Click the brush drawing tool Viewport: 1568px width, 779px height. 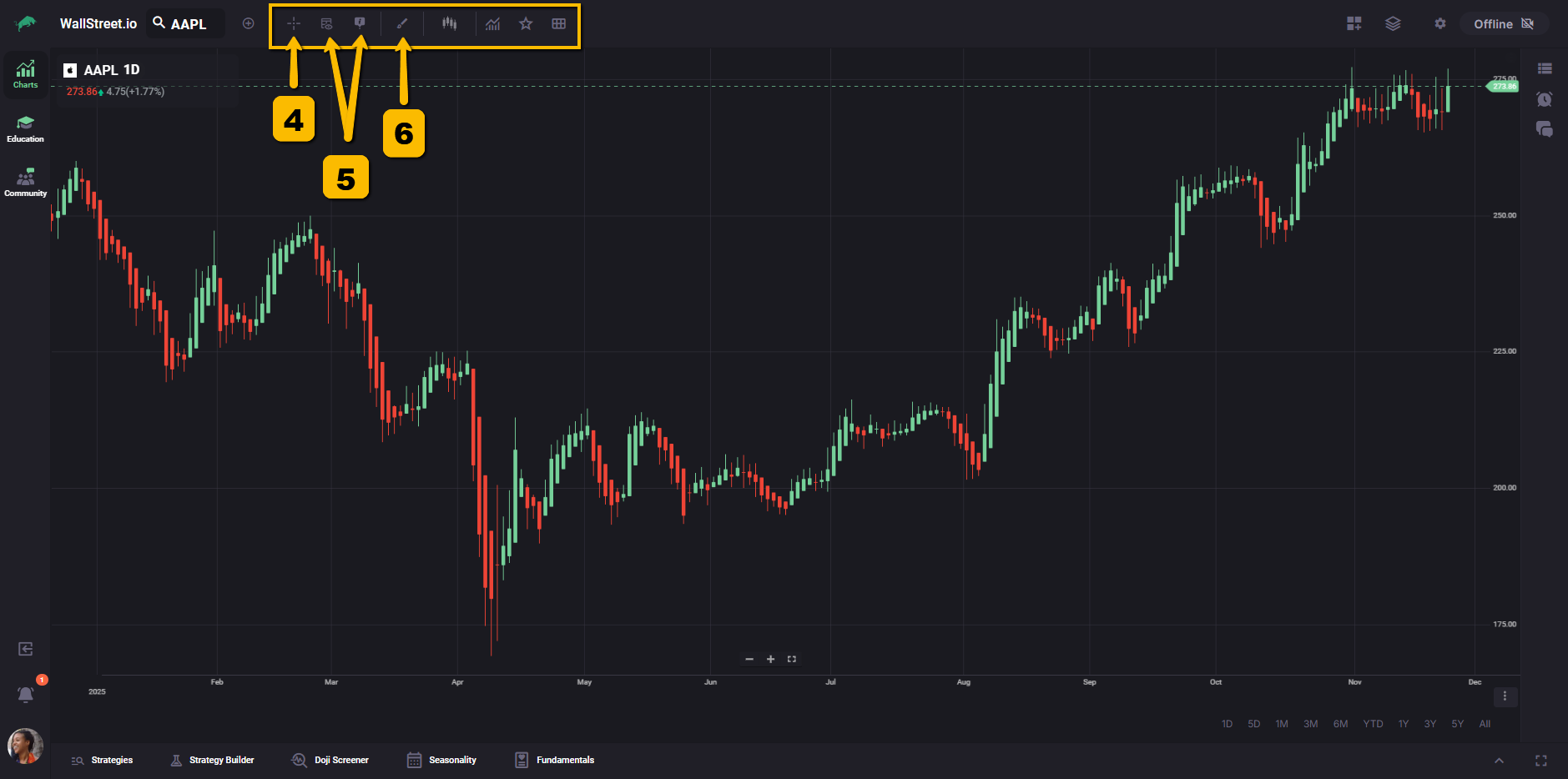click(402, 23)
